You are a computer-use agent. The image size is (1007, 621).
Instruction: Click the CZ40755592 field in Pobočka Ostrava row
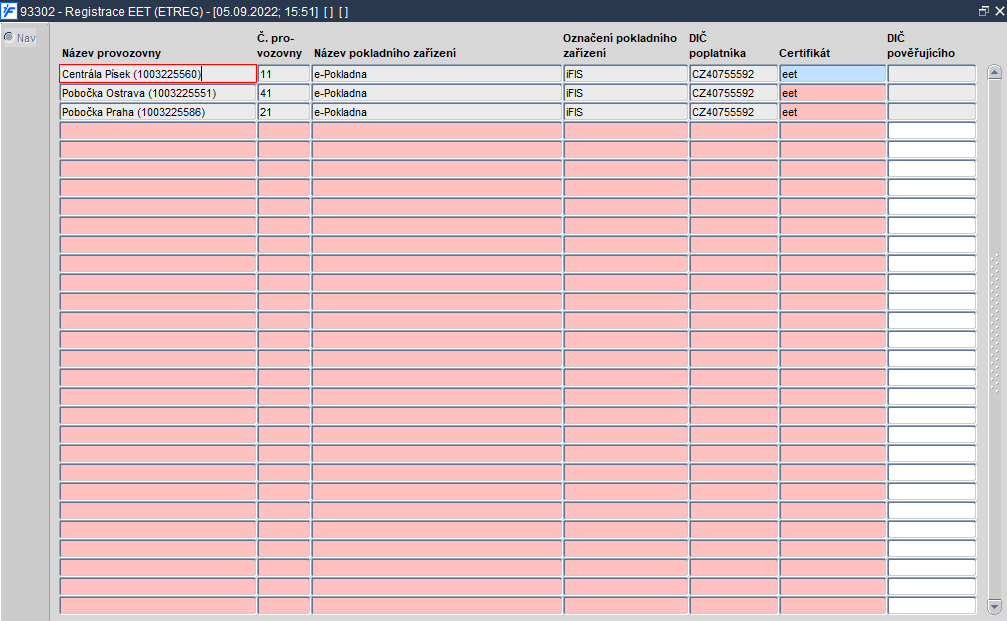click(x=733, y=93)
